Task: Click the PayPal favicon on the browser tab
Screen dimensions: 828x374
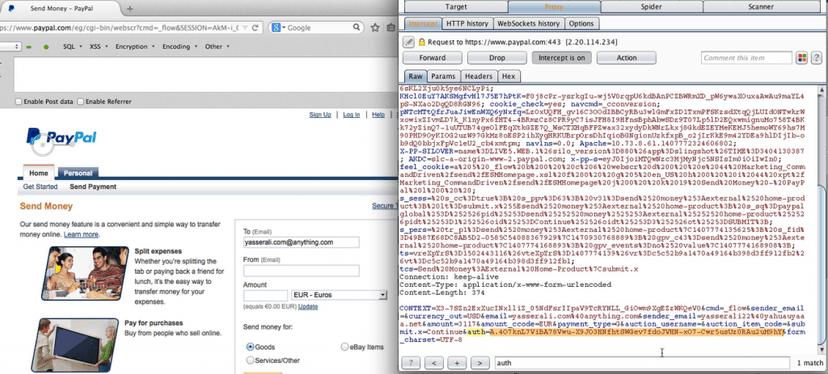Action: point(12,8)
